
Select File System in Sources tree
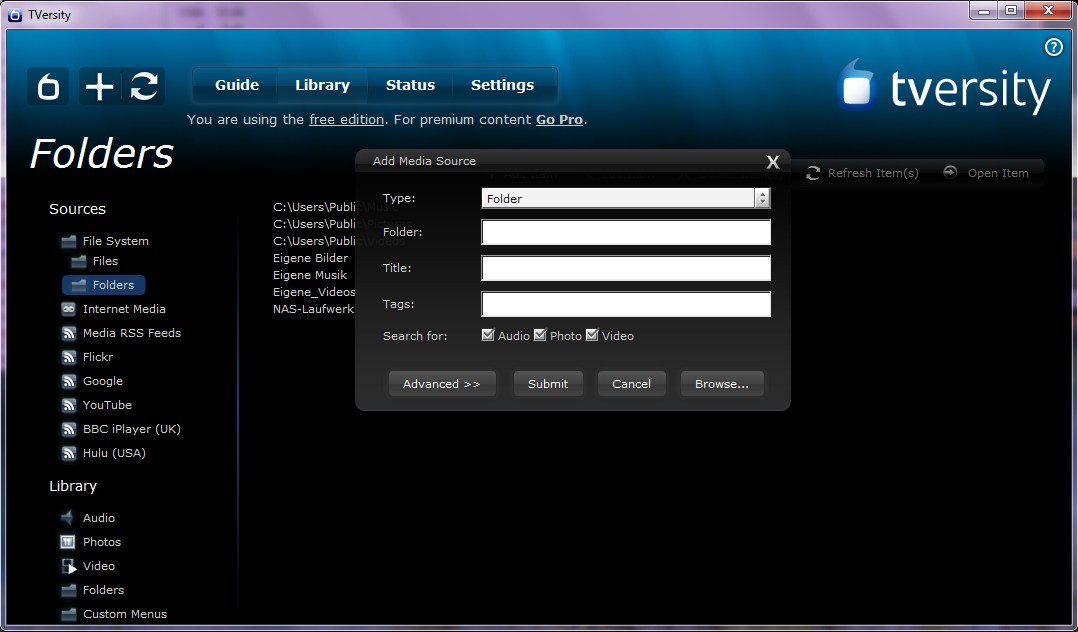[115, 241]
